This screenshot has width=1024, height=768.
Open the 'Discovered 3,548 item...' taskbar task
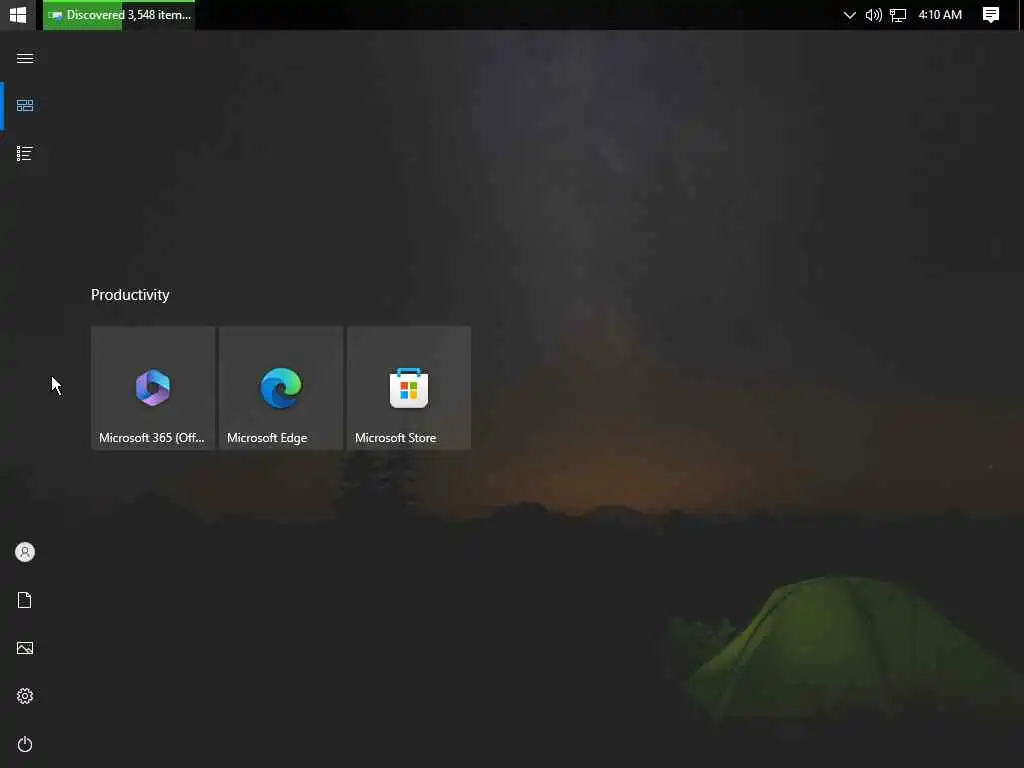pyautogui.click(x=119, y=14)
